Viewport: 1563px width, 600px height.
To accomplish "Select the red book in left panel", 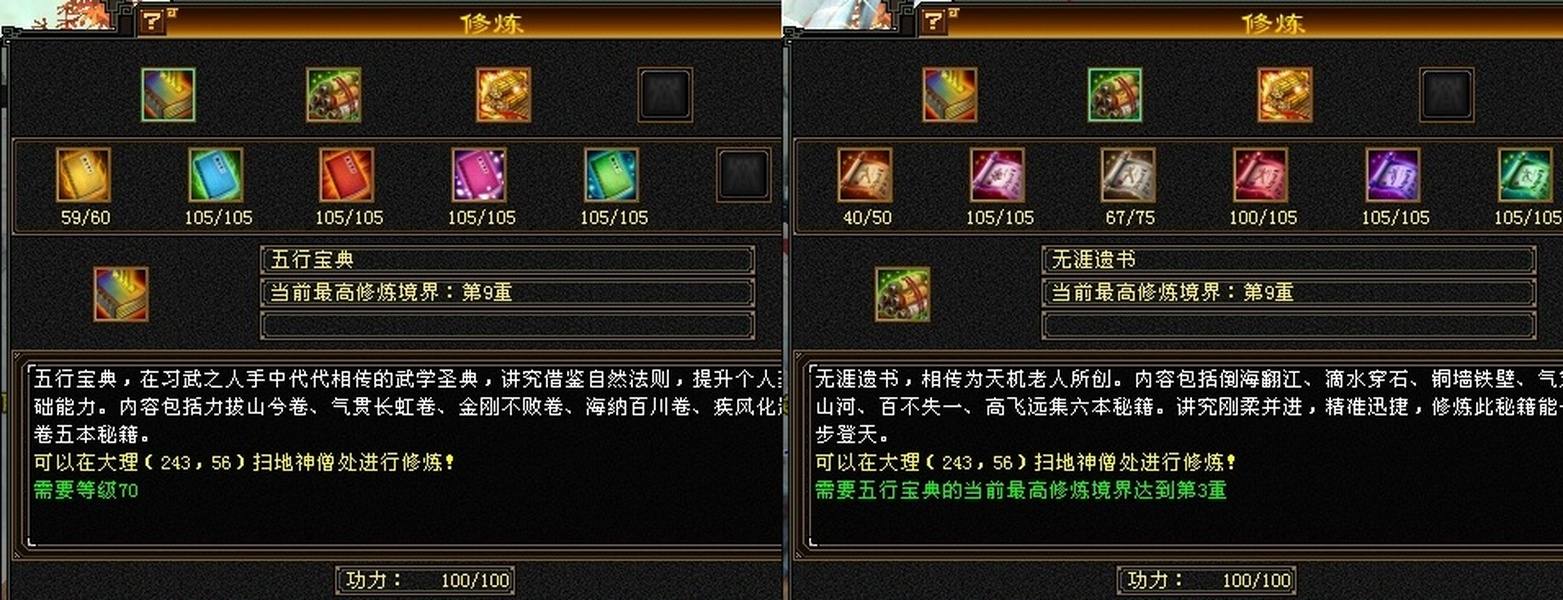I will pos(346,175).
